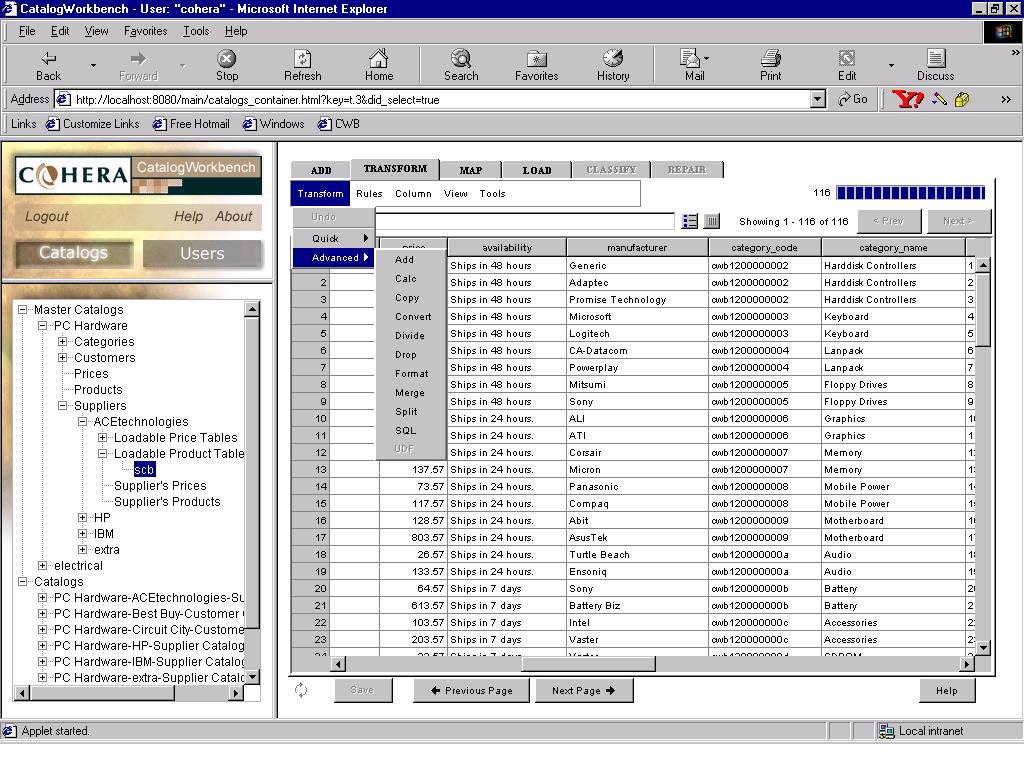The height and width of the screenshot is (768, 1024).
Task: Go to the Home page icon
Action: [379, 59]
